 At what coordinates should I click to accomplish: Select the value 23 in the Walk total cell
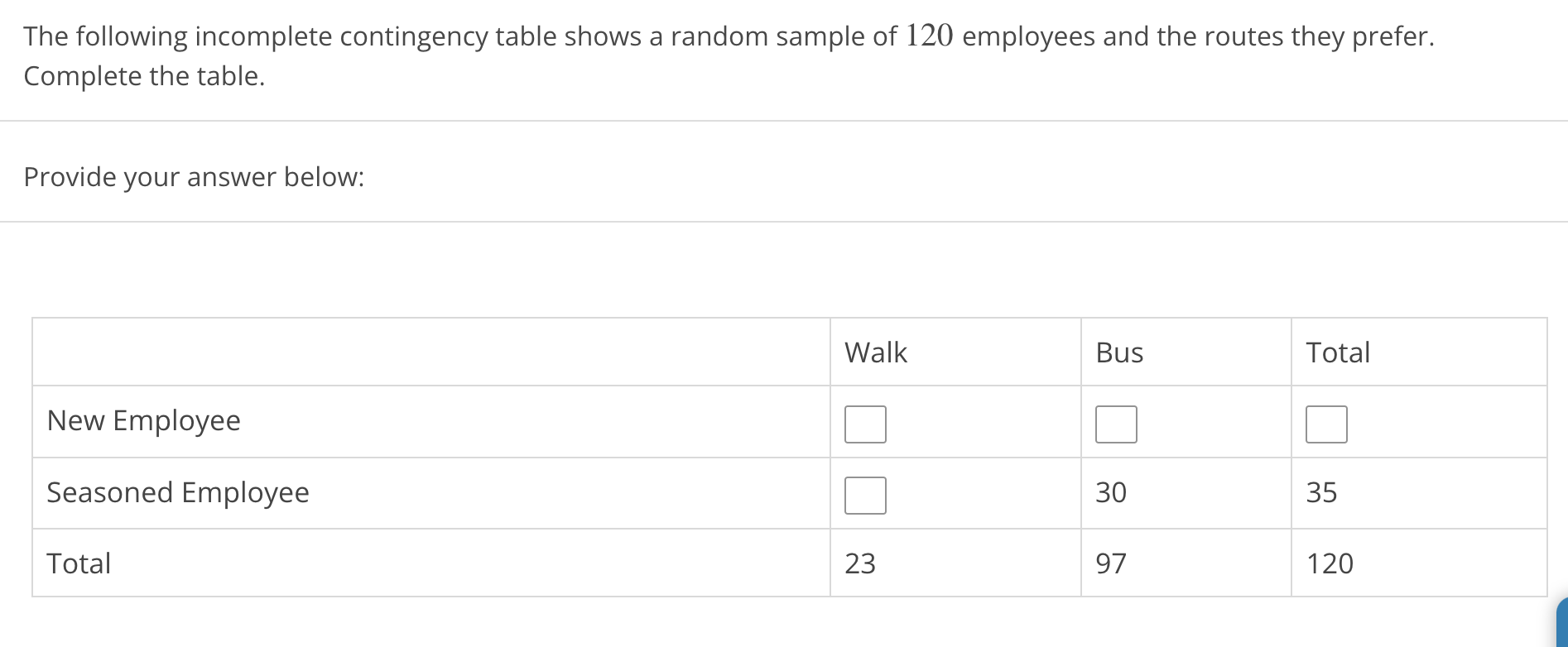pyautogui.click(x=862, y=563)
